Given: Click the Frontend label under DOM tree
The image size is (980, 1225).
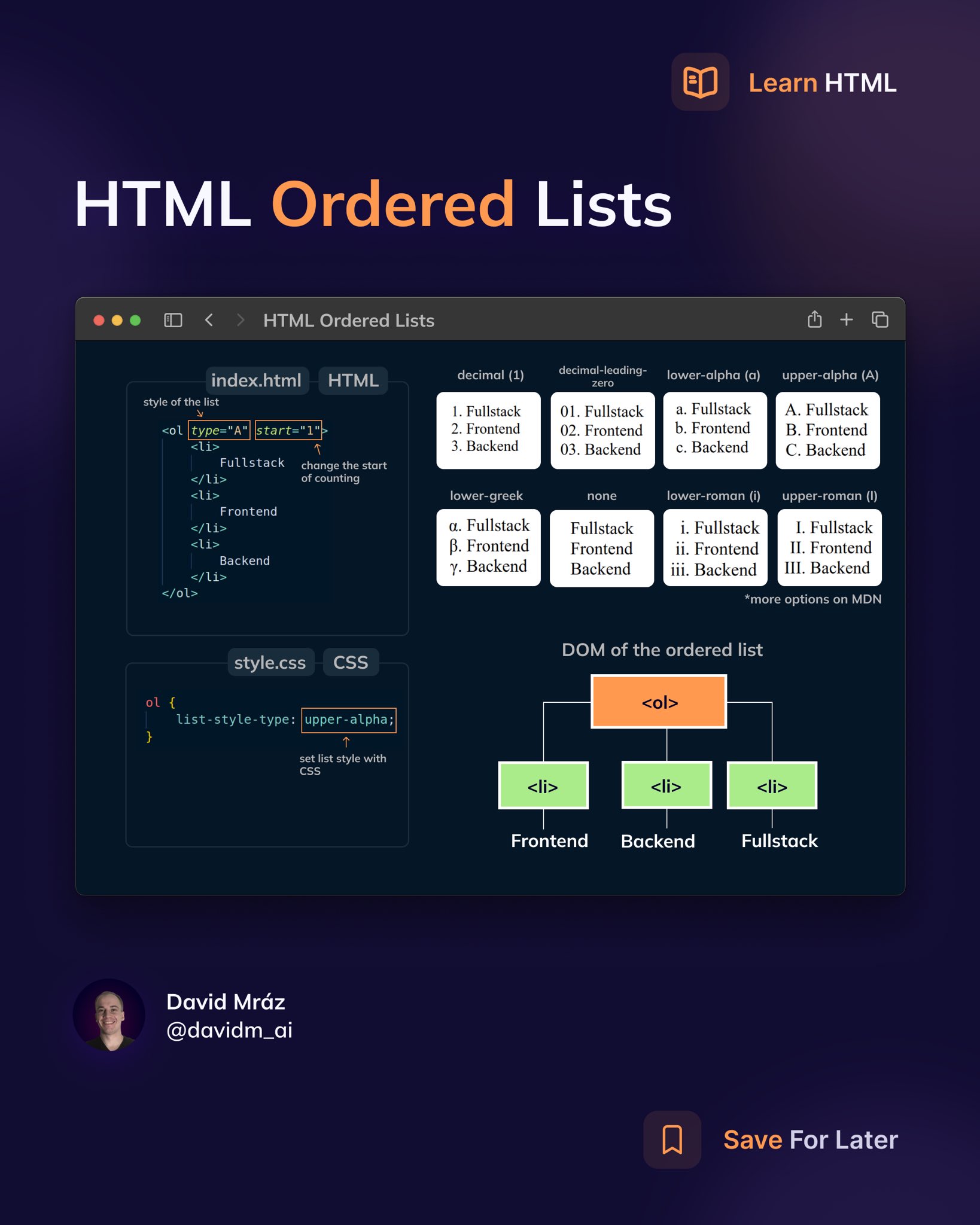Looking at the screenshot, I should click(549, 840).
